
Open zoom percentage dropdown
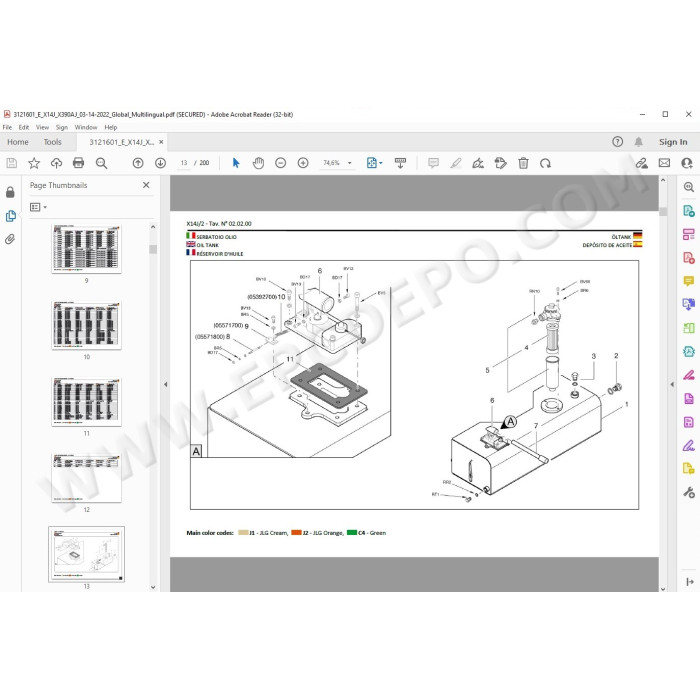tap(350, 163)
